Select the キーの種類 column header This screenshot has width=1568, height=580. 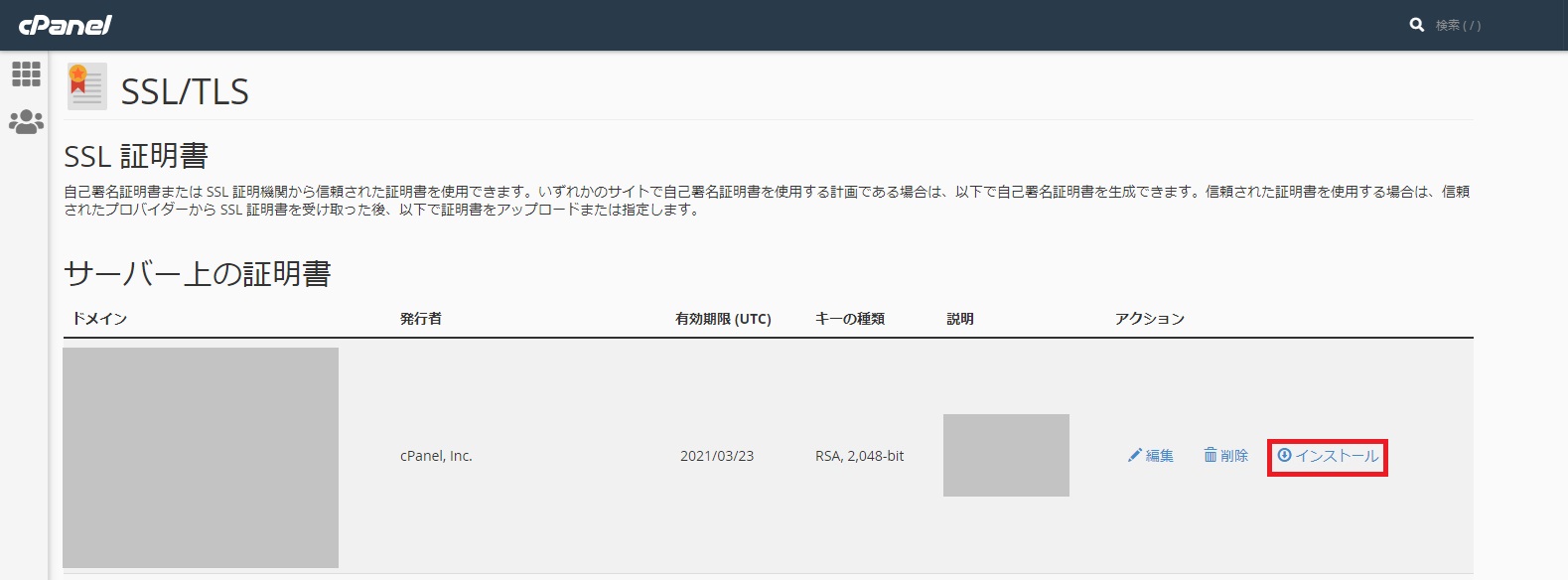pos(850,319)
